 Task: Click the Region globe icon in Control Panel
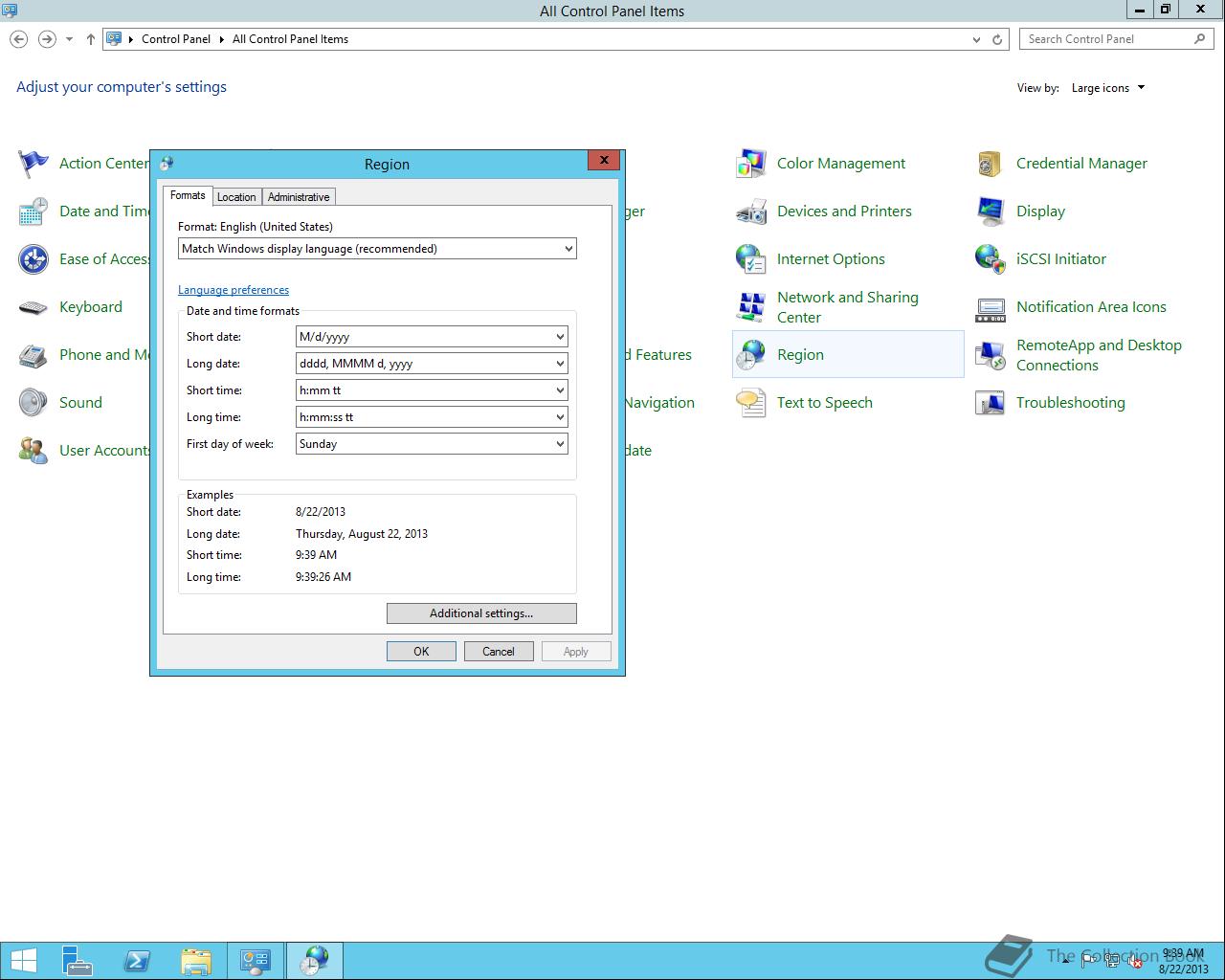(x=751, y=355)
